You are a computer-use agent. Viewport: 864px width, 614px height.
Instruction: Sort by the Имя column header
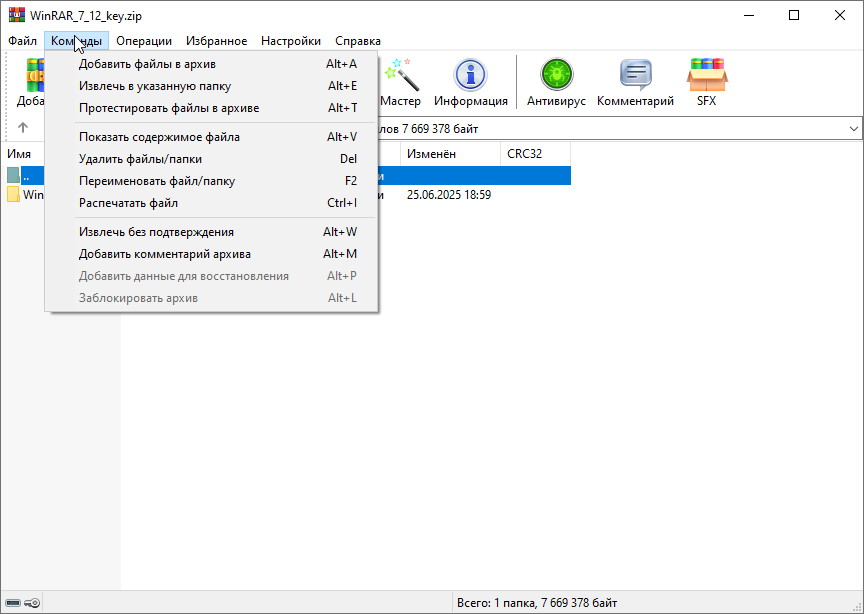coord(19,154)
